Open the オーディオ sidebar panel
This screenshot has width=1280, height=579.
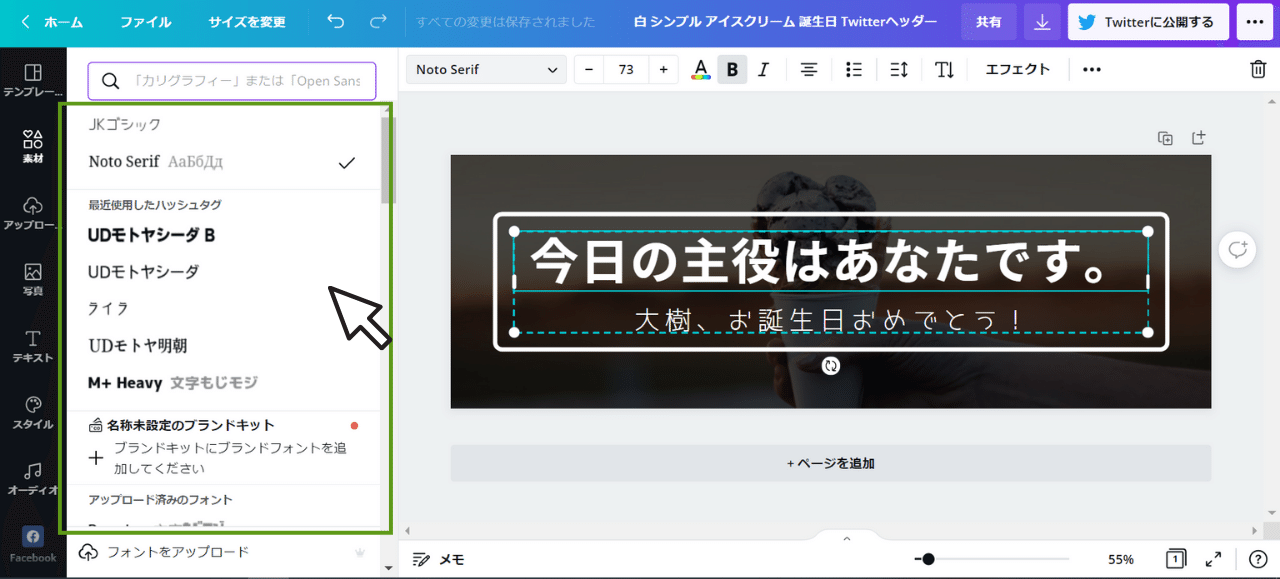pos(33,479)
